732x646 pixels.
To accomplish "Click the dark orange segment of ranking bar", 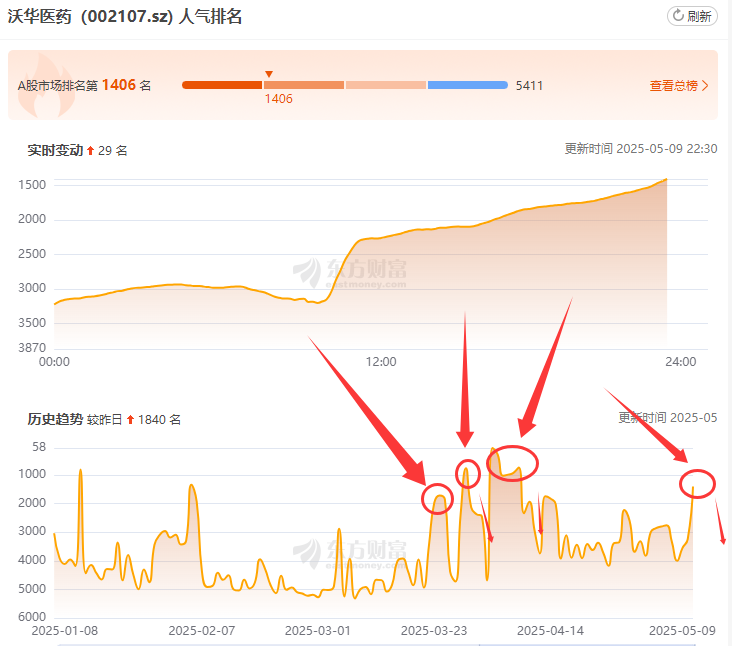I will 222,85.
